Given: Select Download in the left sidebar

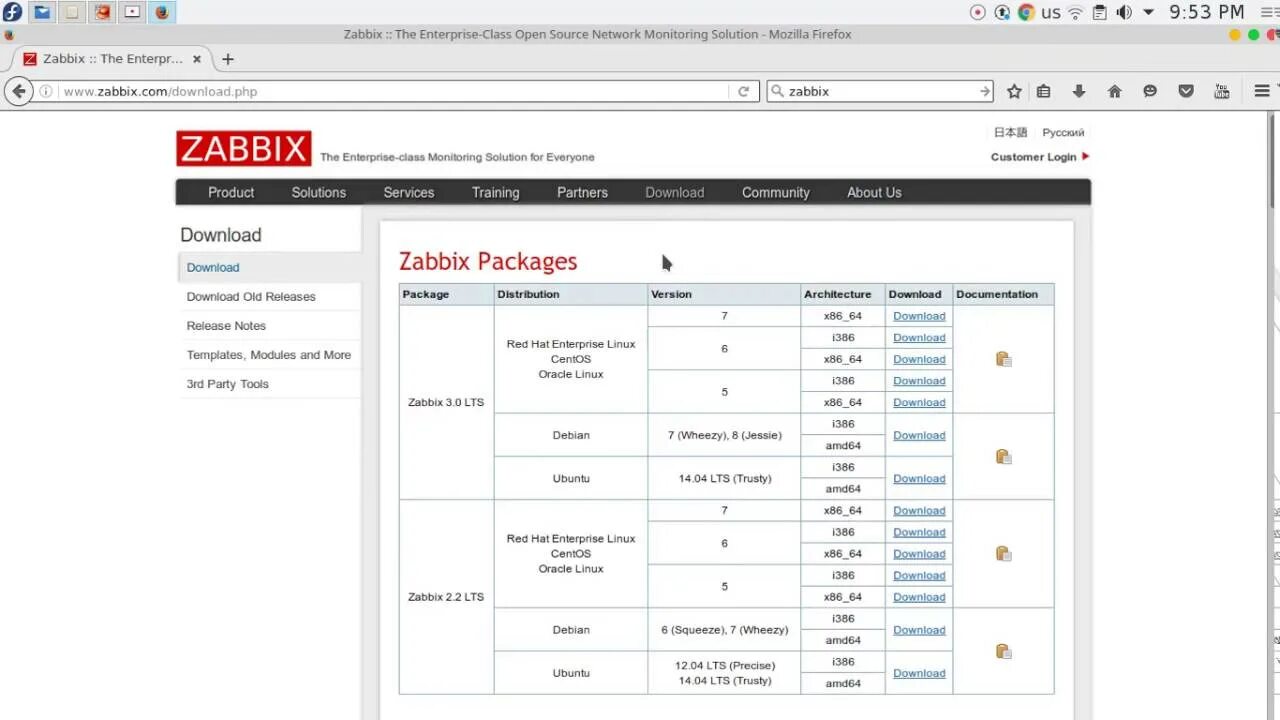Looking at the screenshot, I should tap(213, 267).
